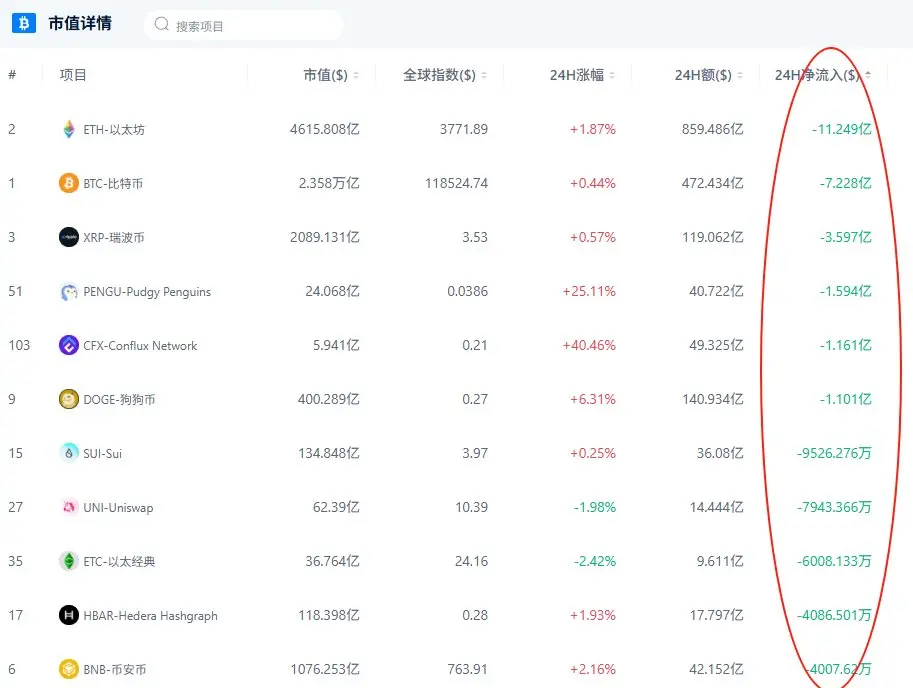Click ETC net inflow -6008.133万

click(x=834, y=562)
